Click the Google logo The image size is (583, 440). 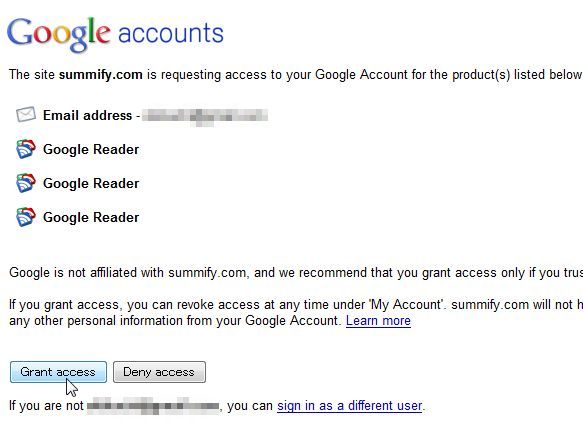pos(58,34)
